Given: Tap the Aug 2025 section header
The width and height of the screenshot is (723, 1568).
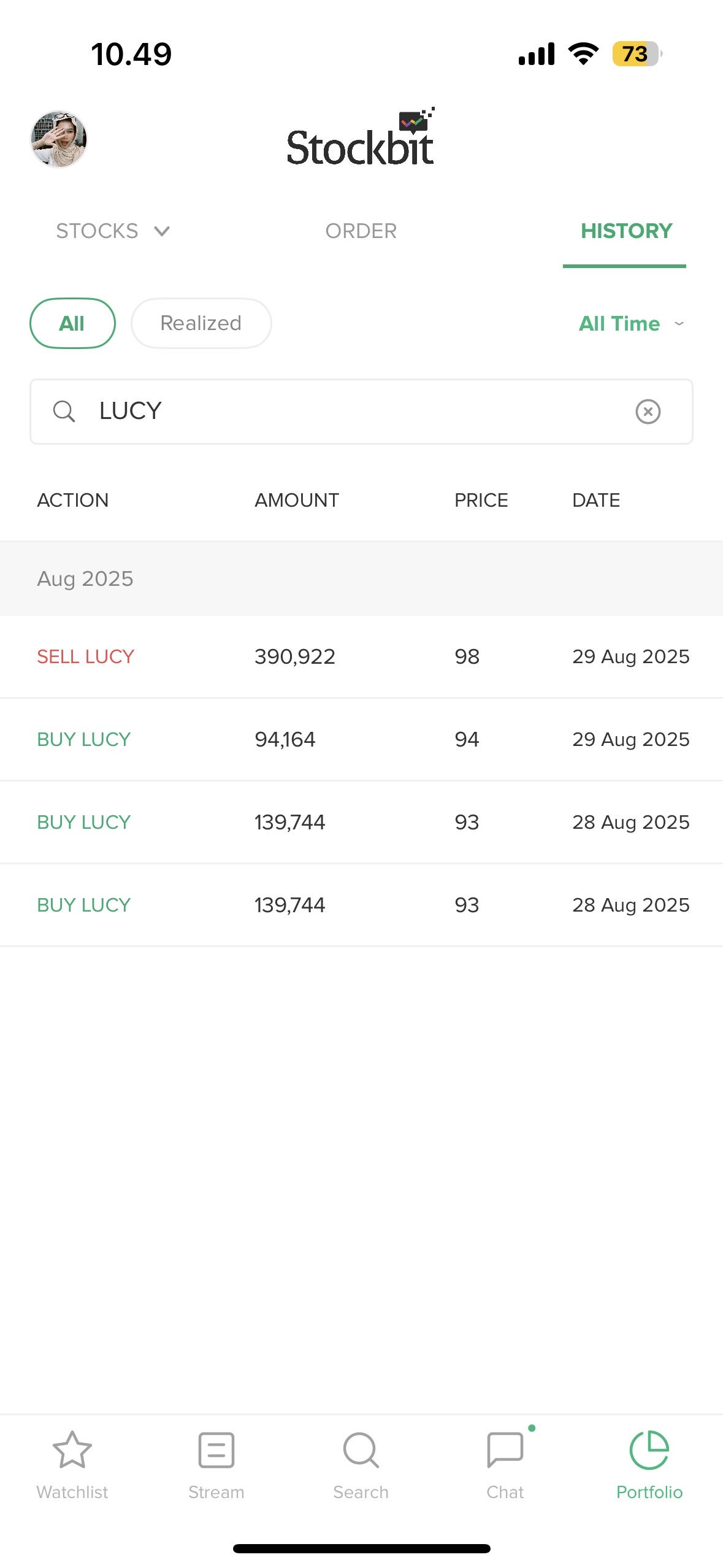Looking at the screenshot, I should pyautogui.click(x=361, y=578).
